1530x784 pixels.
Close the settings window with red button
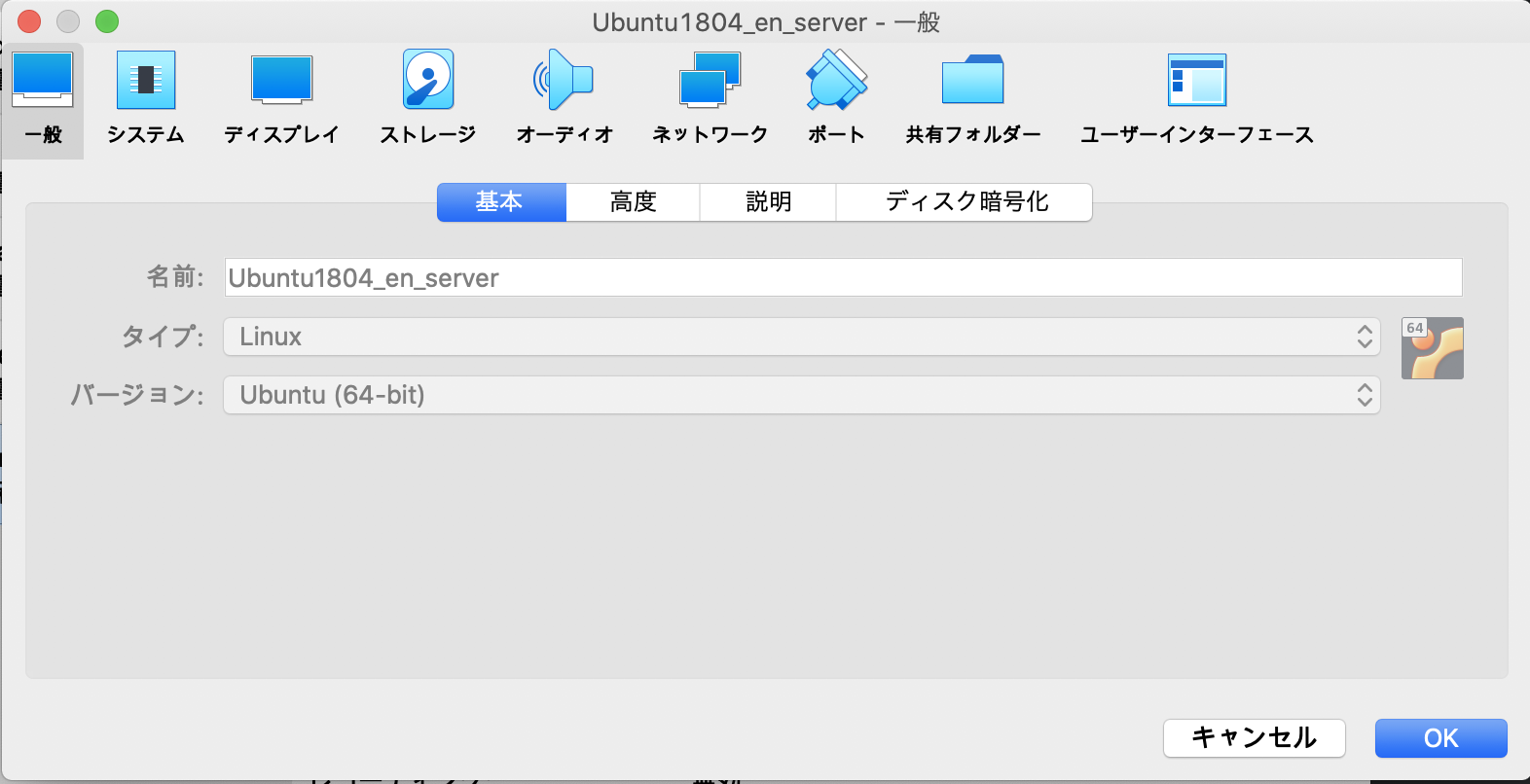[29, 21]
